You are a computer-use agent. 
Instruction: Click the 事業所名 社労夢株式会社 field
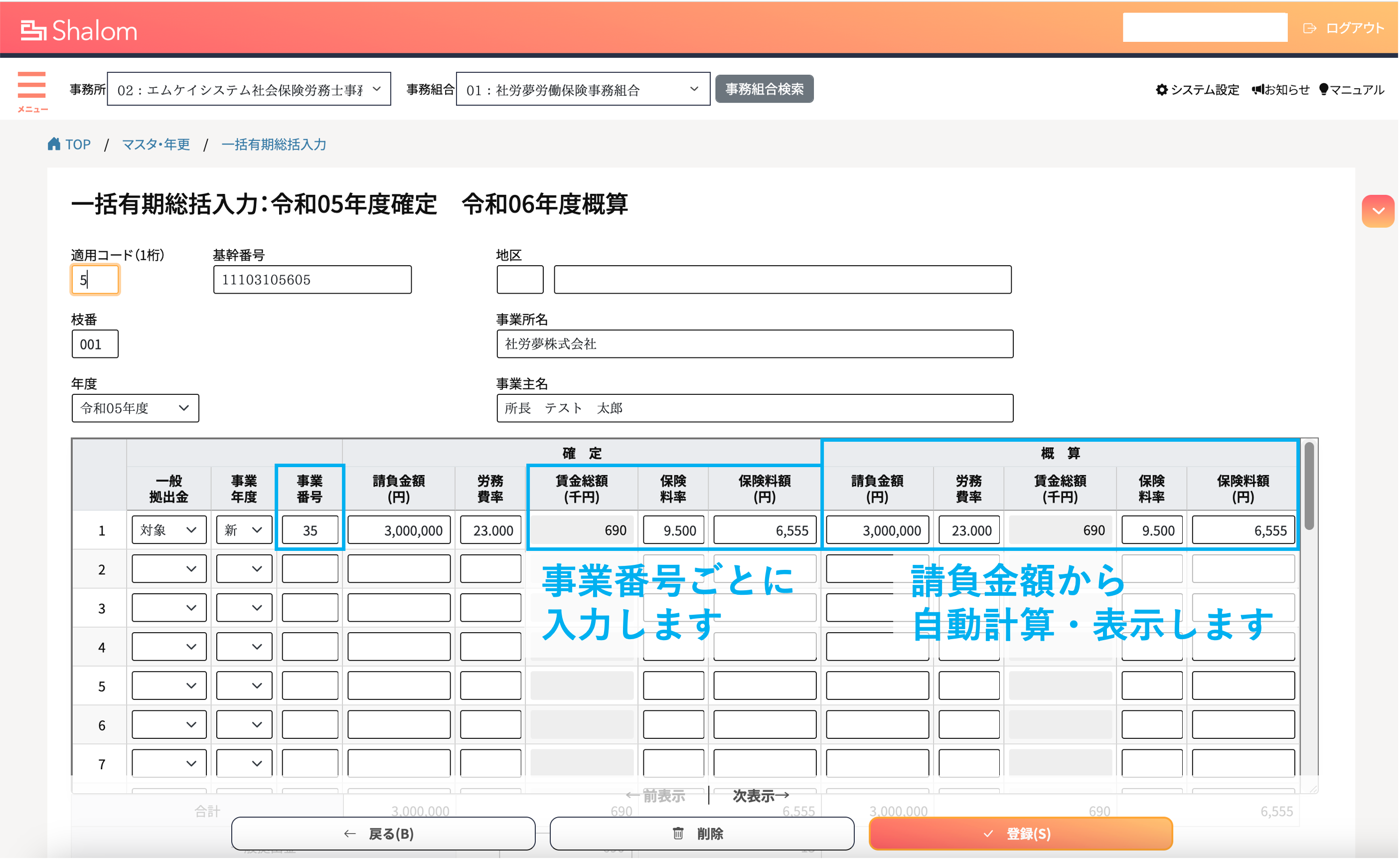point(755,344)
